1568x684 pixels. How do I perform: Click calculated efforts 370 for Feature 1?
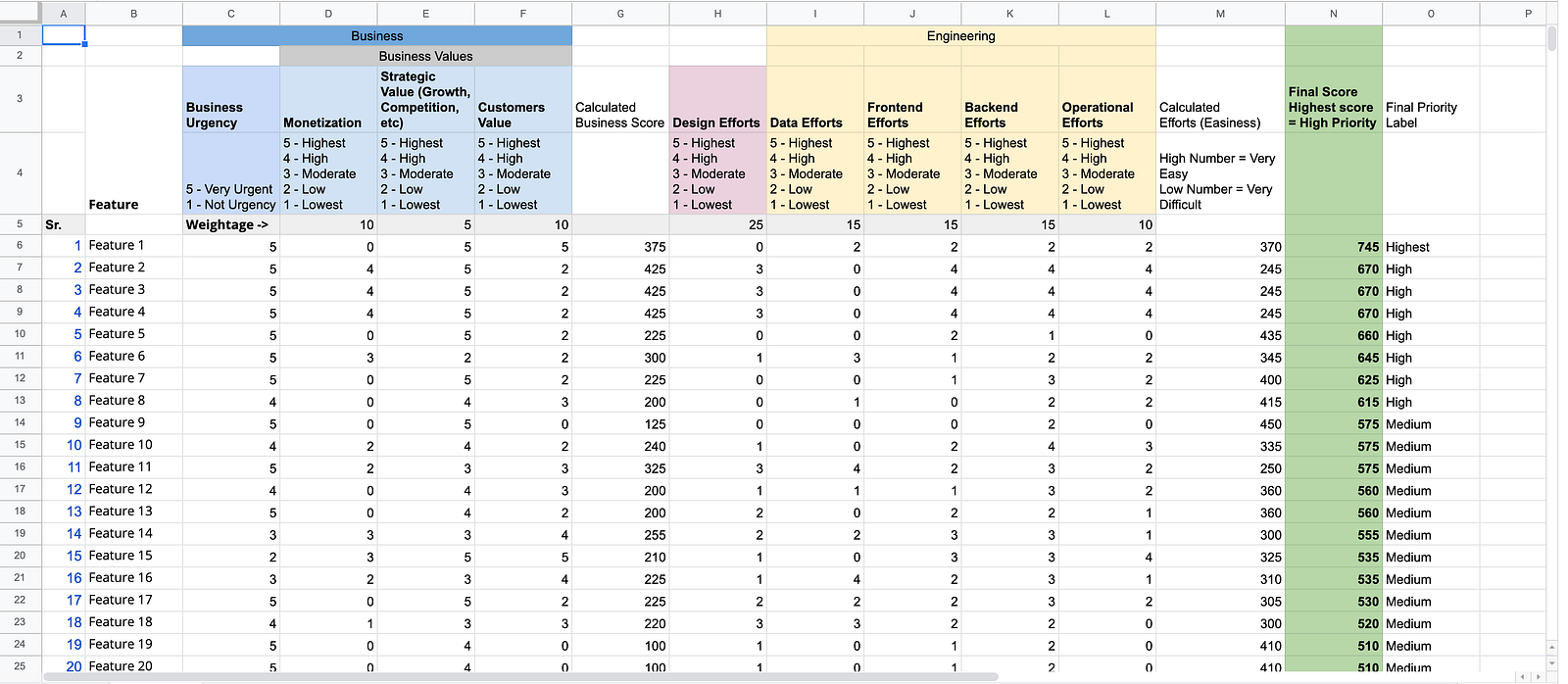point(1220,247)
